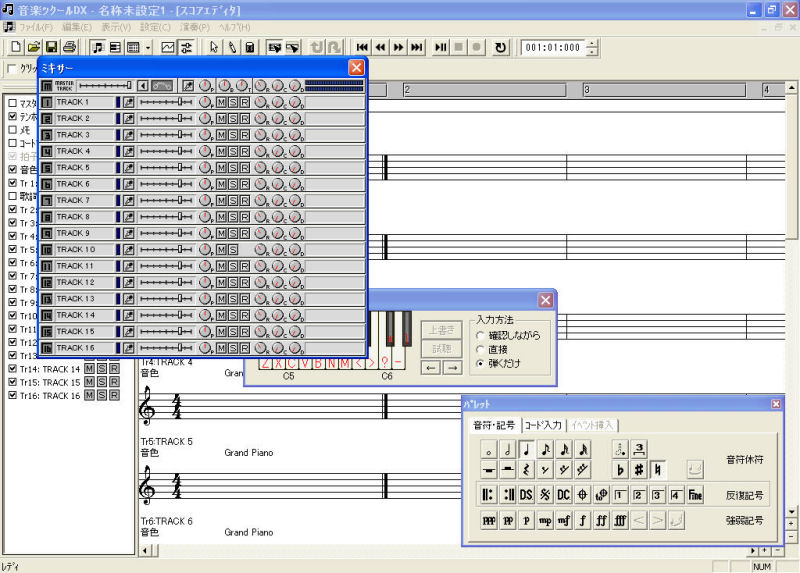
Task: Mute TRACK 3 in the mixer
Action: click(x=221, y=135)
